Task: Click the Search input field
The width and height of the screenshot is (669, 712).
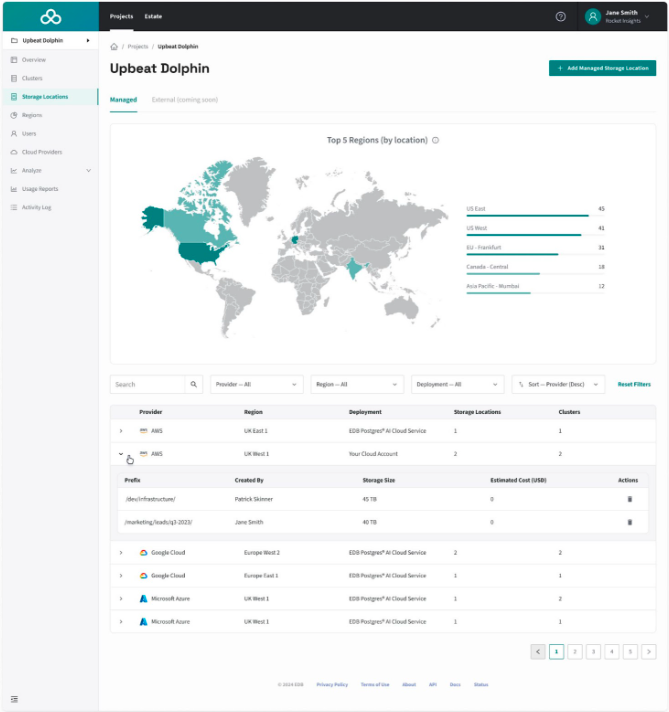Action: [x=146, y=384]
